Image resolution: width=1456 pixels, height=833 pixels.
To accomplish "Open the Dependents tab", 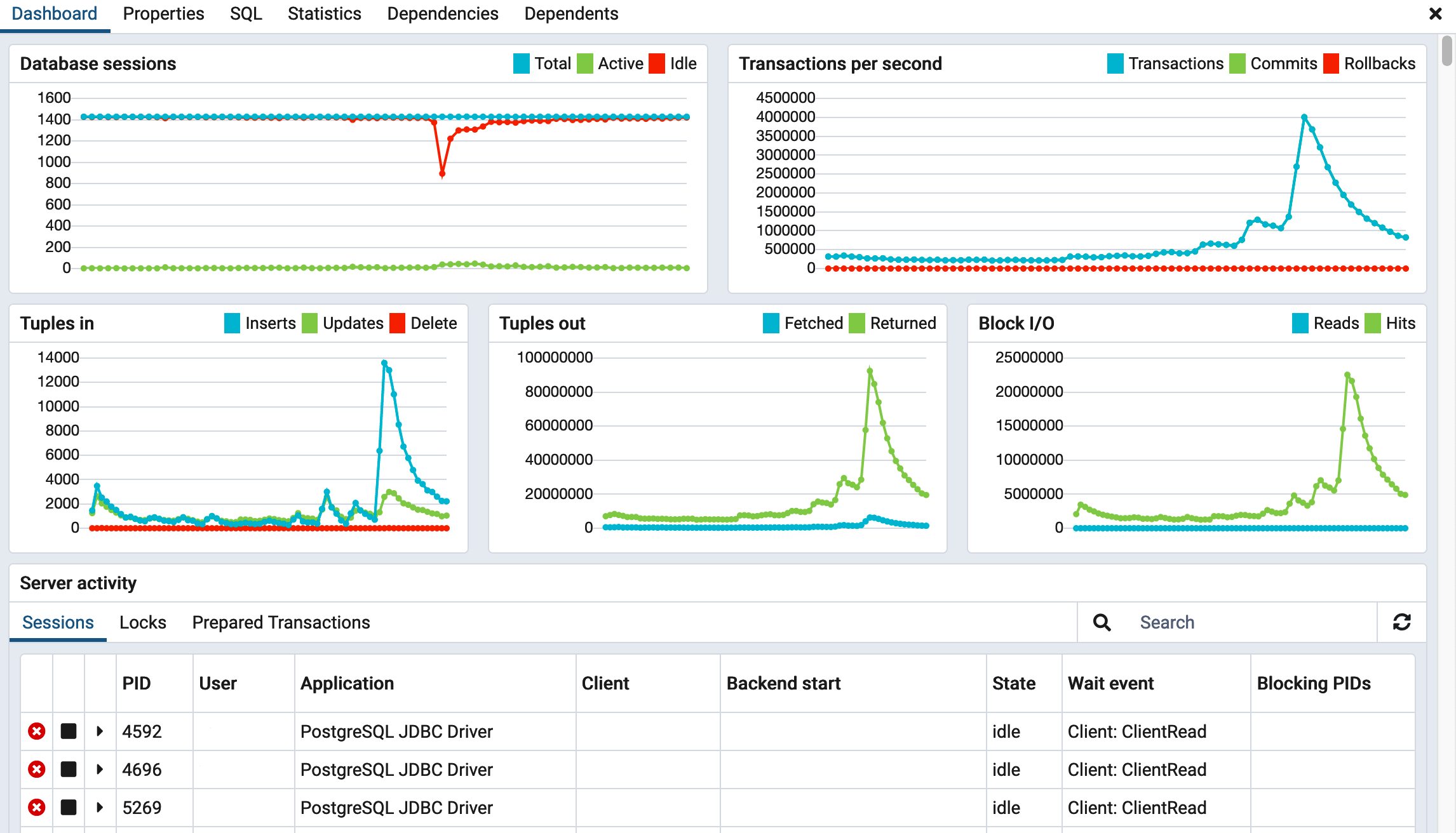I will click(571, 14).
